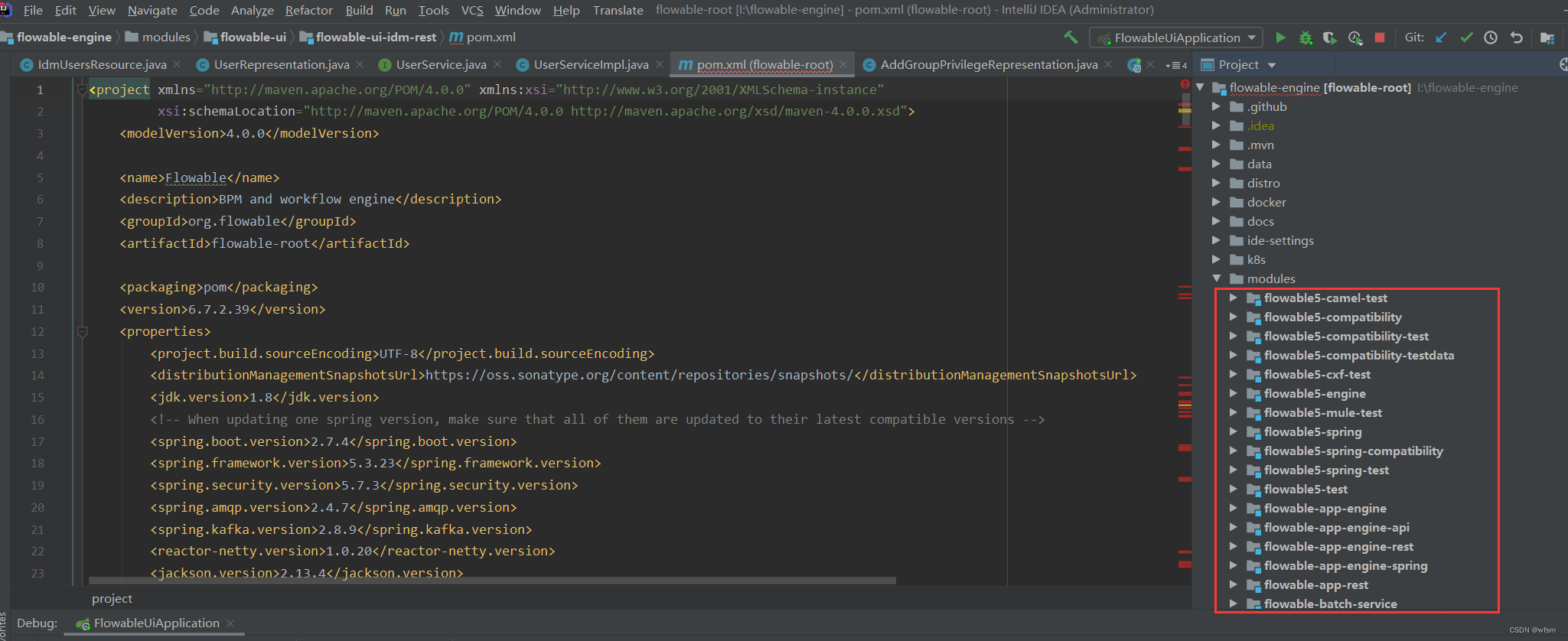Stop the running application with the red square
The height and width of the screenshot is (641, 1568).
1380,37
